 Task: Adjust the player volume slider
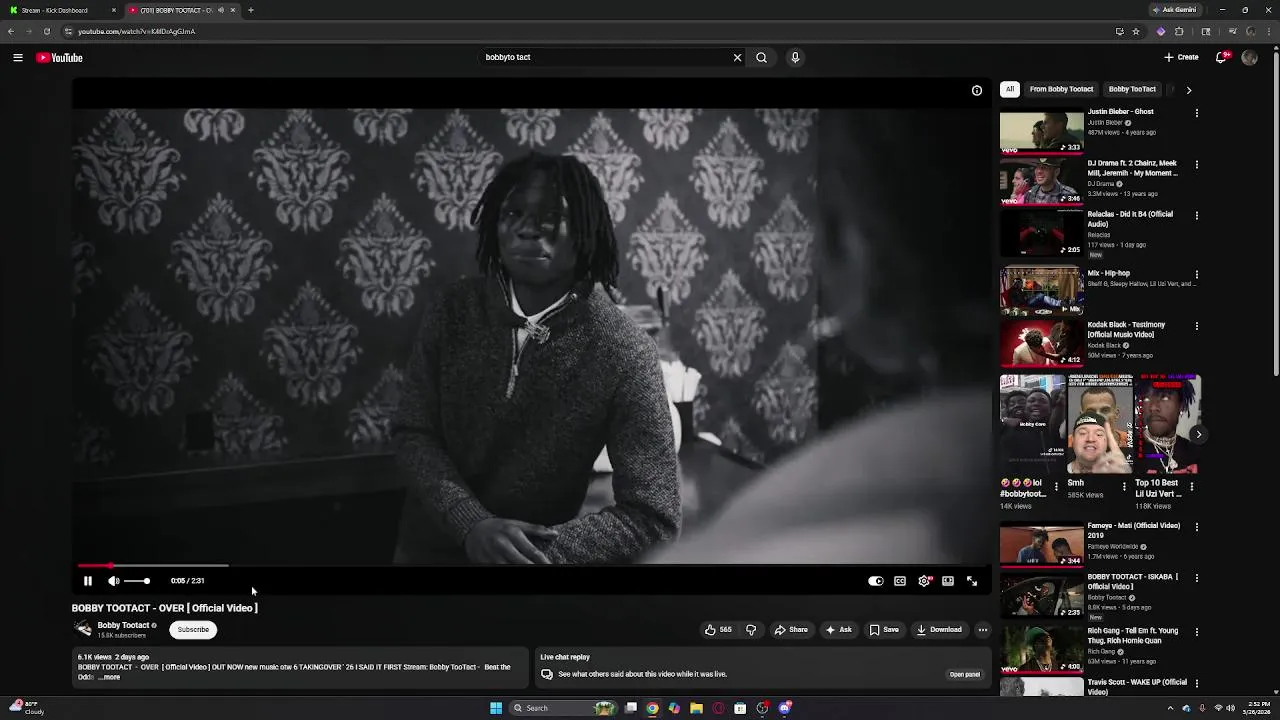137,581
